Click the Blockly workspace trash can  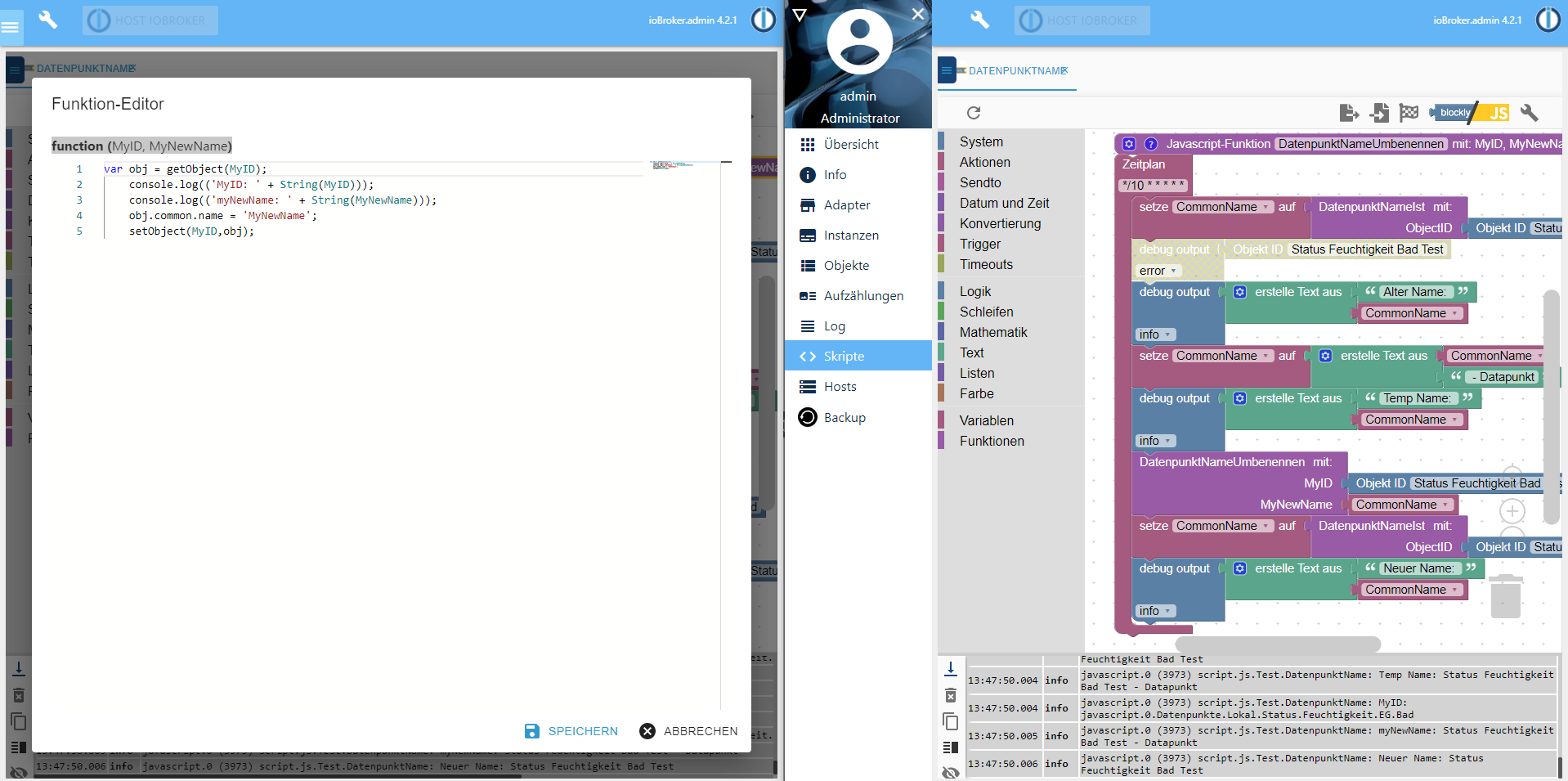tap(1505, 596)
